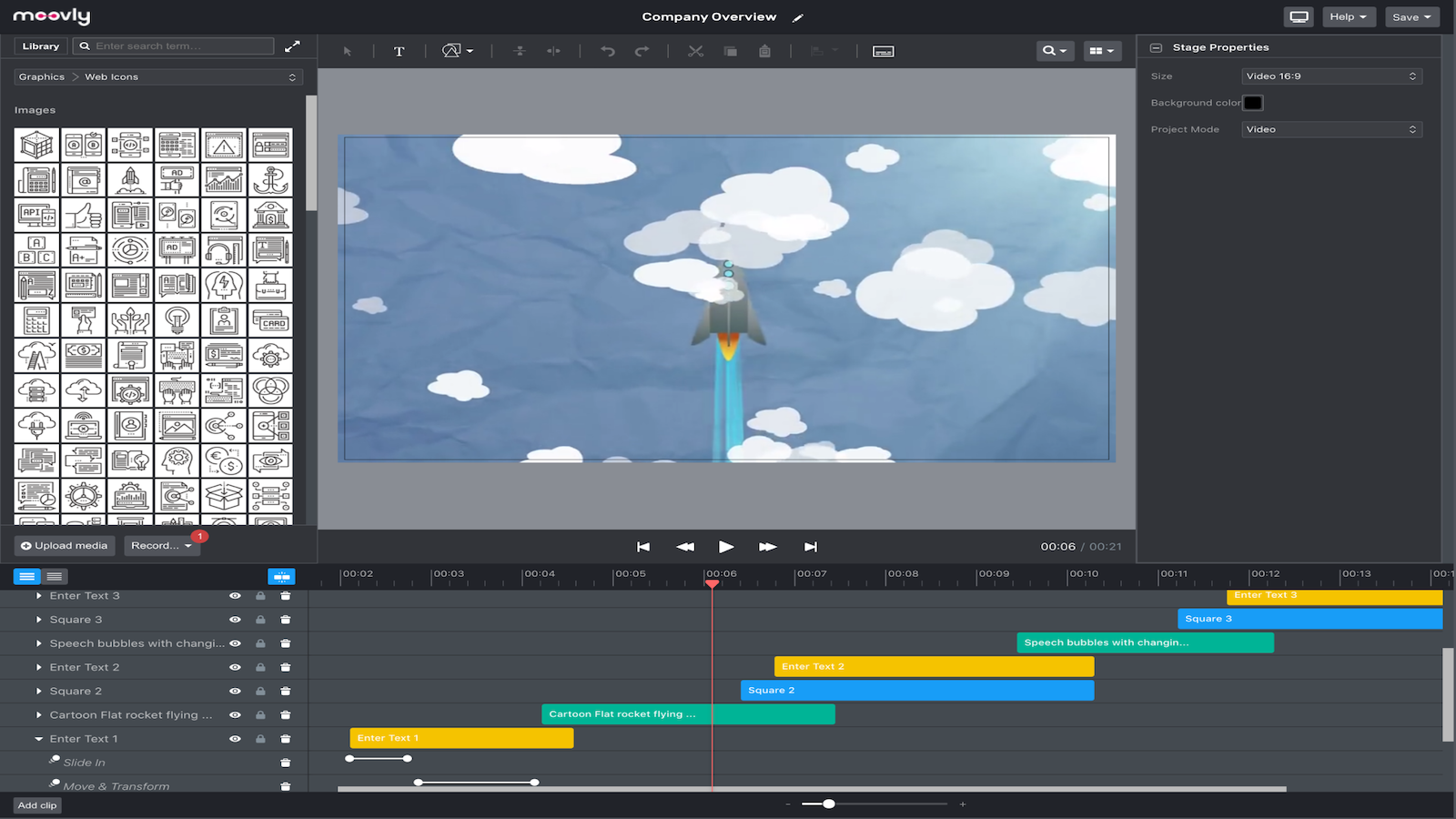Click the Scissors cut icon
Viewport: 1456px width, 819px height.
[695, 51]
